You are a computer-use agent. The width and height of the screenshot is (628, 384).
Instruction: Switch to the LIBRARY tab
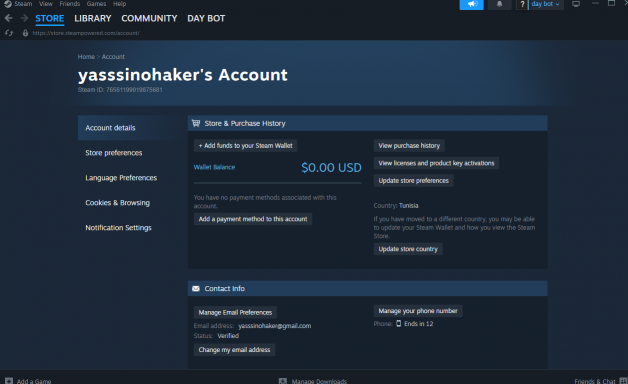93,18
